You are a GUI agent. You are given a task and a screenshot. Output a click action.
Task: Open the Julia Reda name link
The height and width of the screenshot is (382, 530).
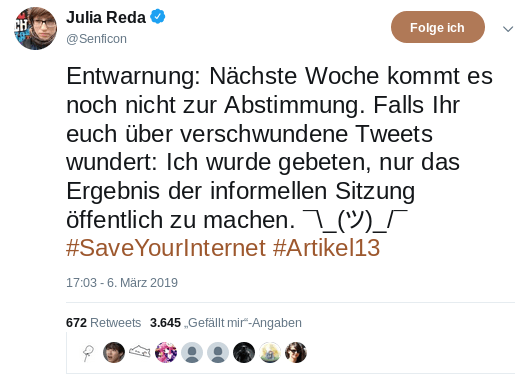coord(106,17)
